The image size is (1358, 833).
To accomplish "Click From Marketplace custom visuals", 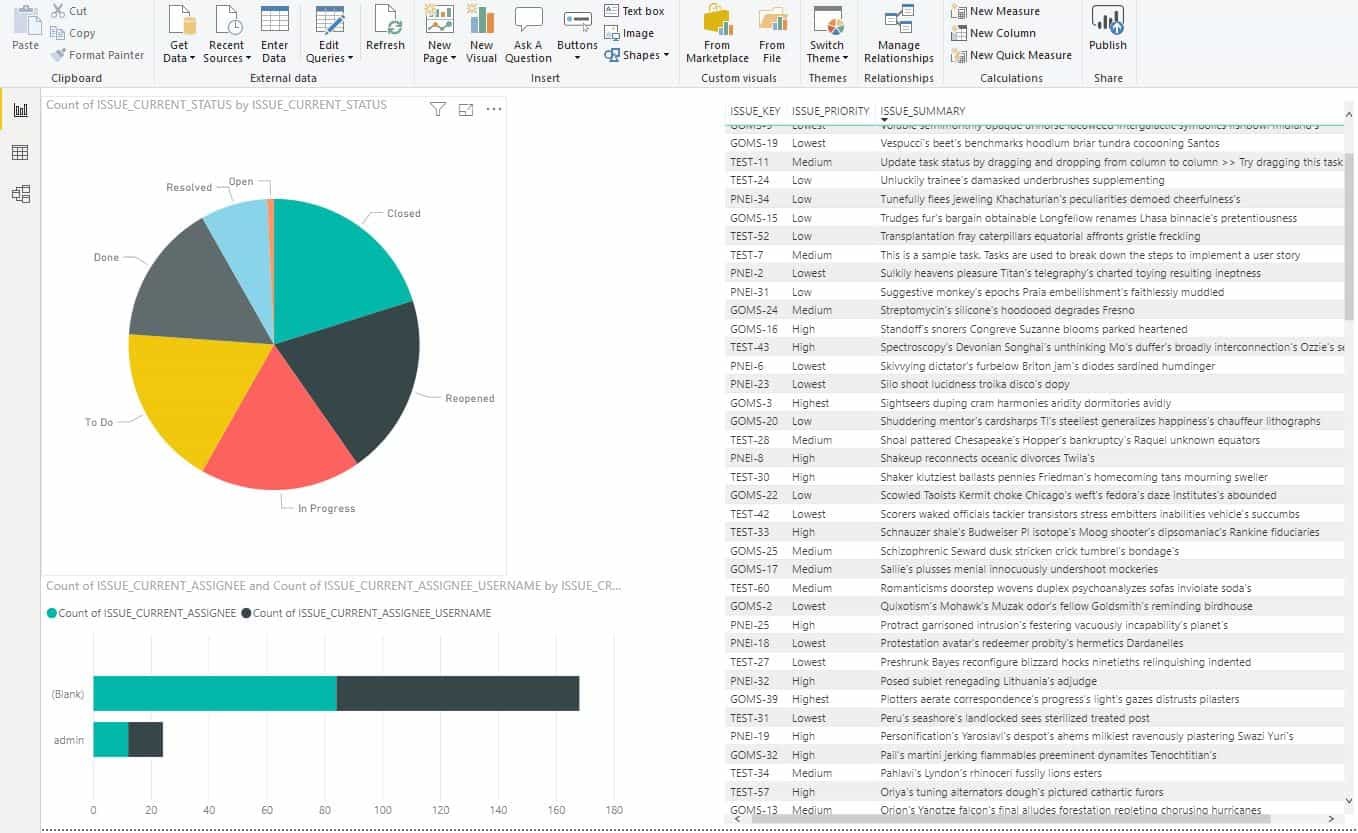I will click(x=717, y=35).
